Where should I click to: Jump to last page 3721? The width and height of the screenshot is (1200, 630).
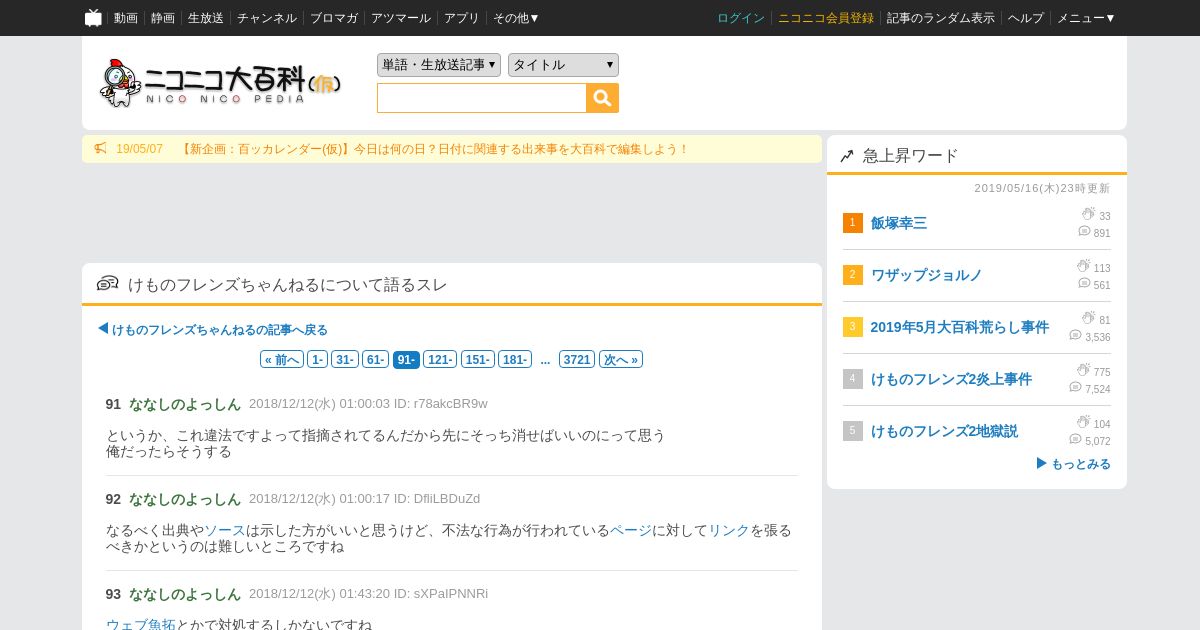point(577,359)
